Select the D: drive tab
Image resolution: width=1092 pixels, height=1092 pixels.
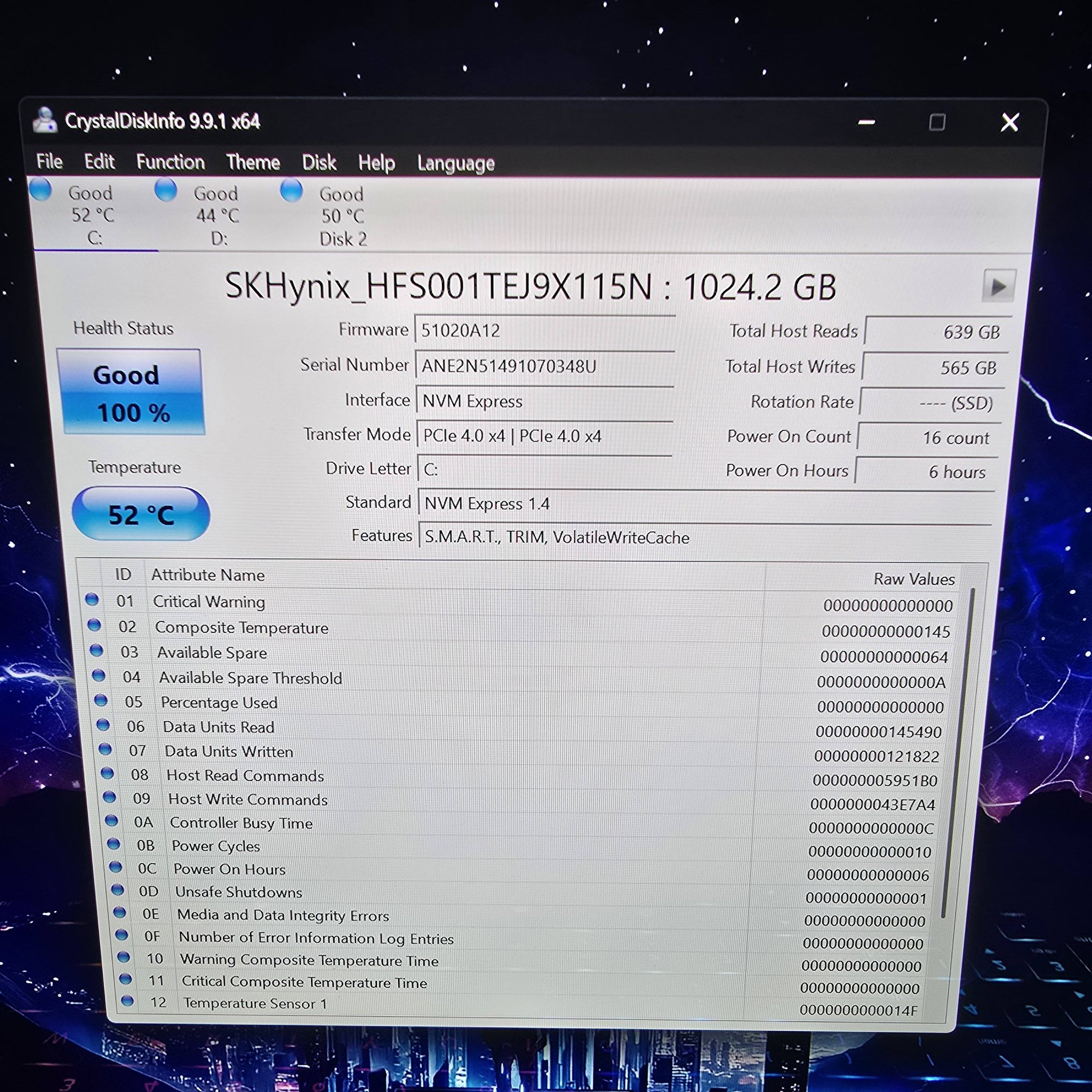coord(218,215)
